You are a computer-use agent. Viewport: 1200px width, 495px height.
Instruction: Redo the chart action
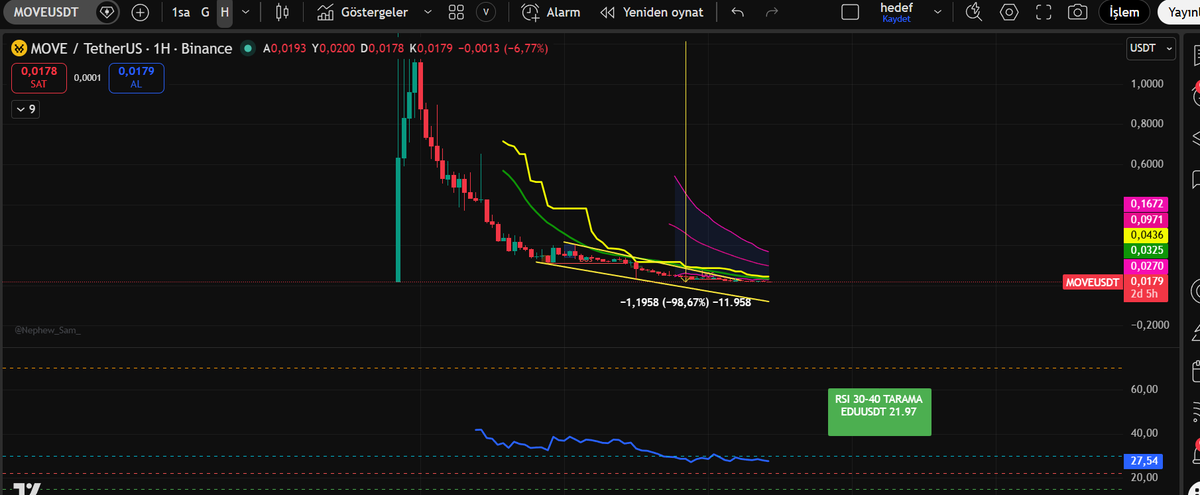pos(771,13)
